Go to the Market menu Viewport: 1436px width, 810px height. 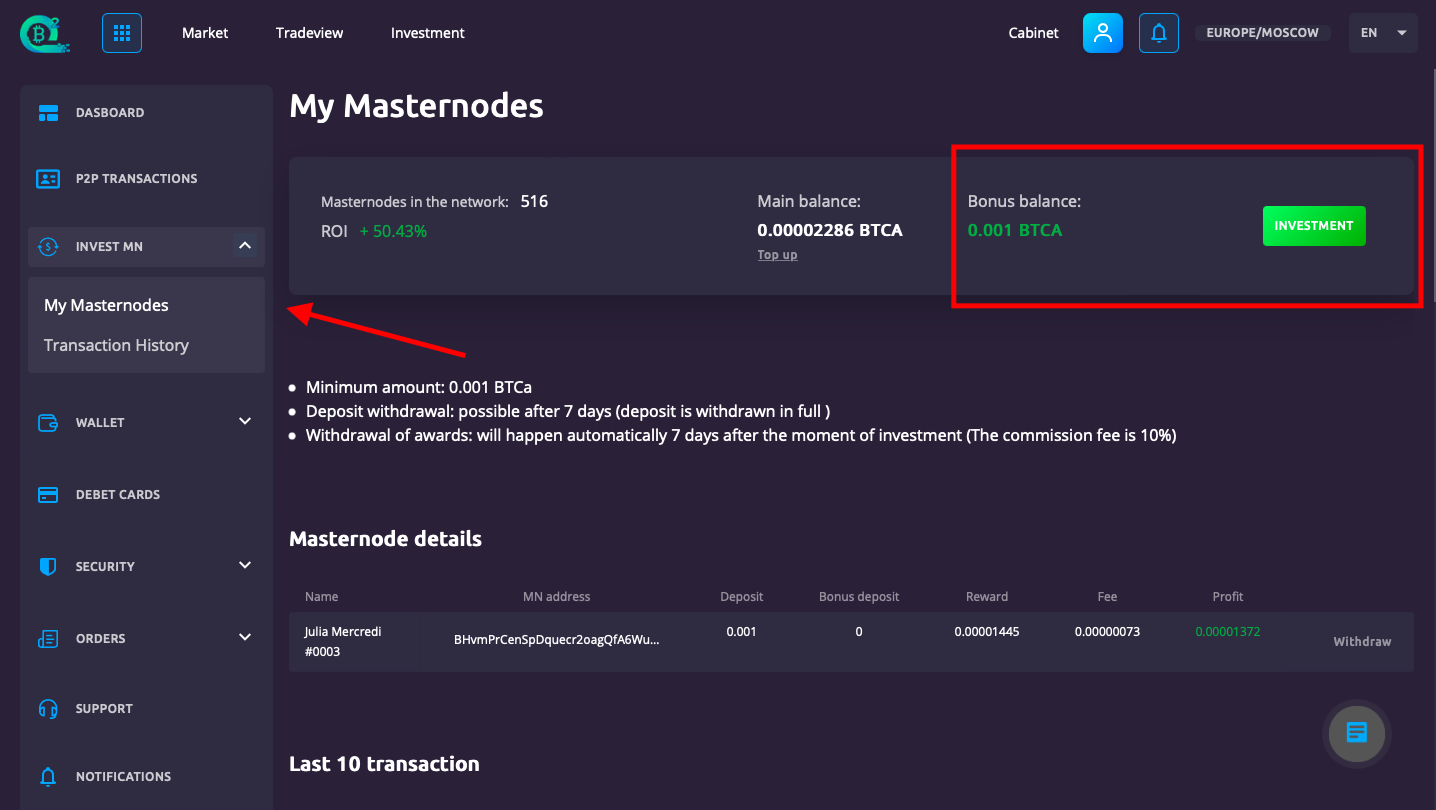(205, 33)
